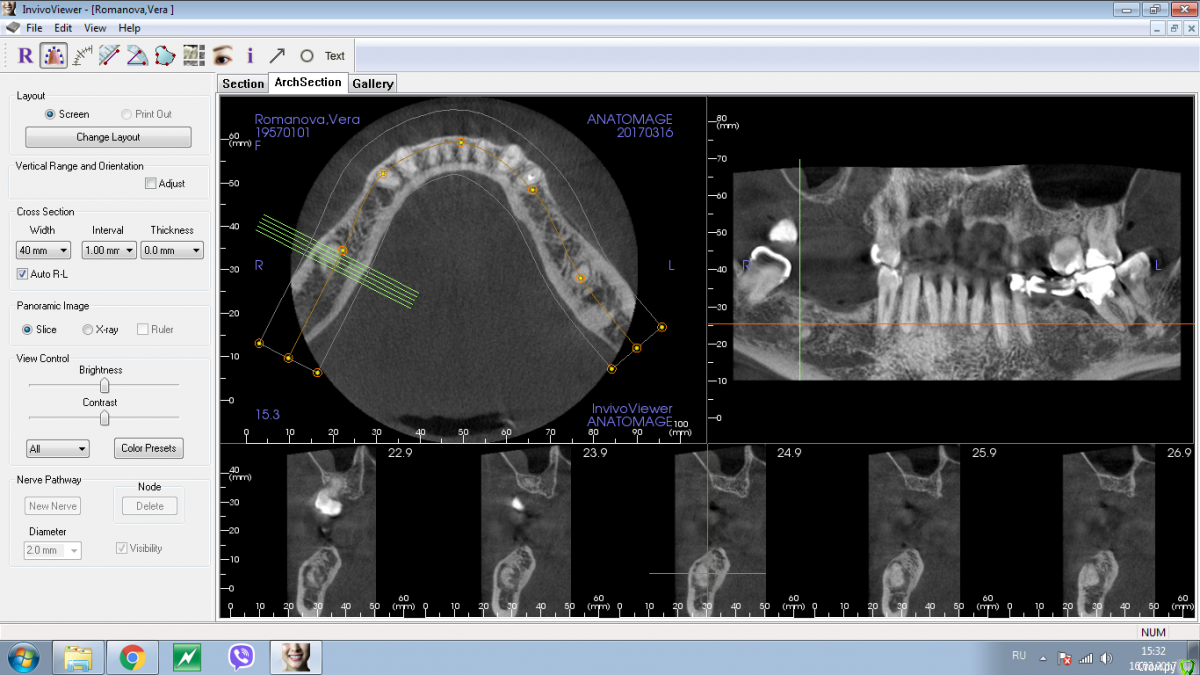Click the Change Layout button
This screenshot has height=675, width=1200.
pos(108,137)
